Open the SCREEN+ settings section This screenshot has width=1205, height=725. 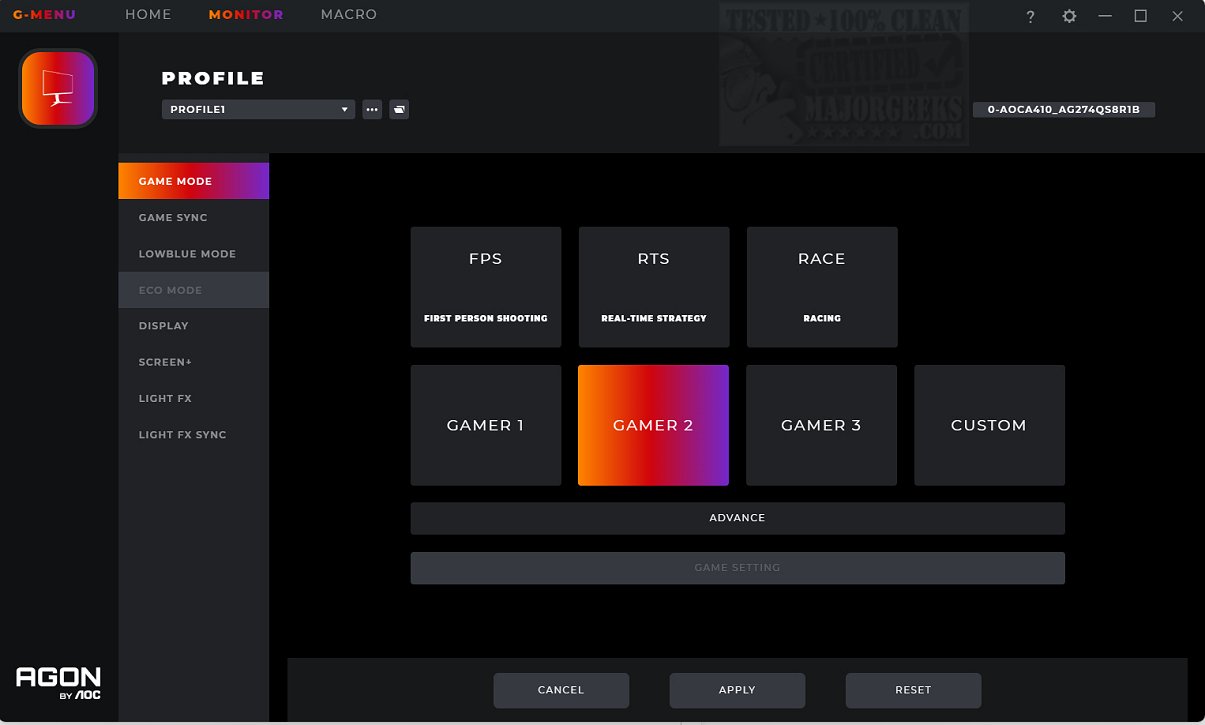click(x=164, y=362)
